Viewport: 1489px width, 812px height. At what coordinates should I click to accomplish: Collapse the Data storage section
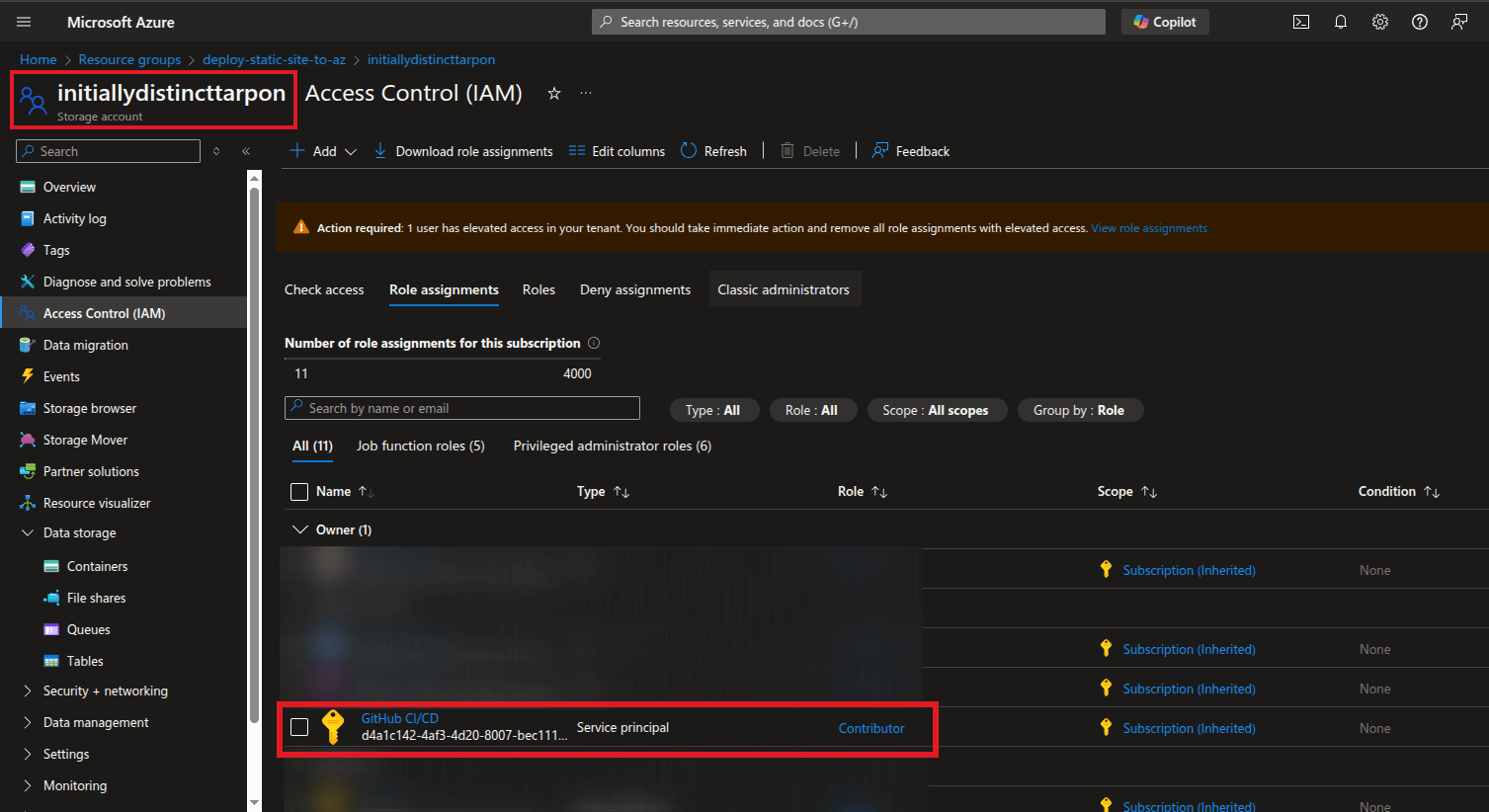[x=27, y=533]
